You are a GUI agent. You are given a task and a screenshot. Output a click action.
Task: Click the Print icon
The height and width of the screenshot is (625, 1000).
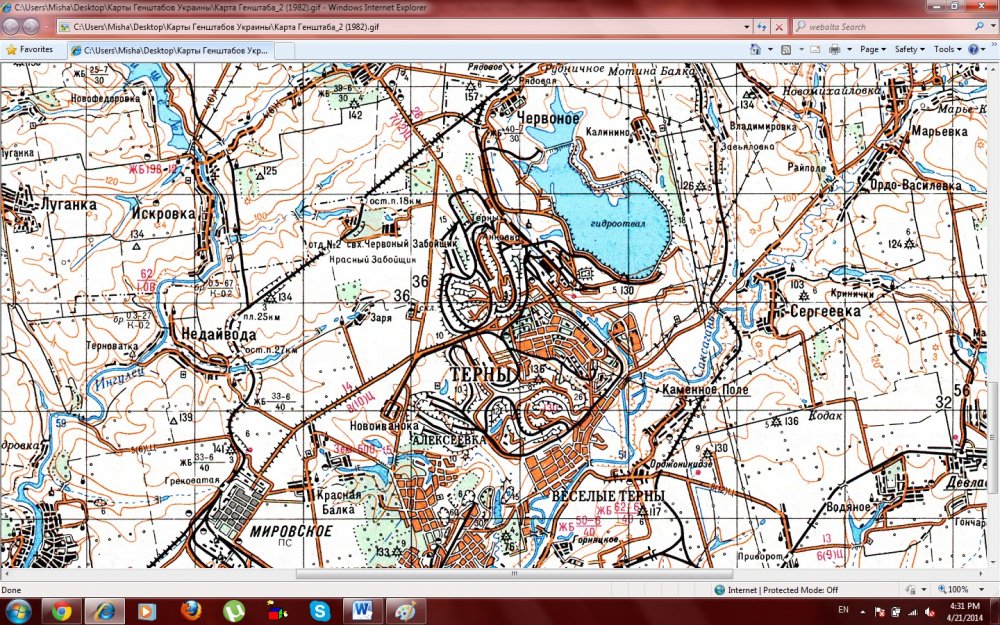tap(834, 49)
